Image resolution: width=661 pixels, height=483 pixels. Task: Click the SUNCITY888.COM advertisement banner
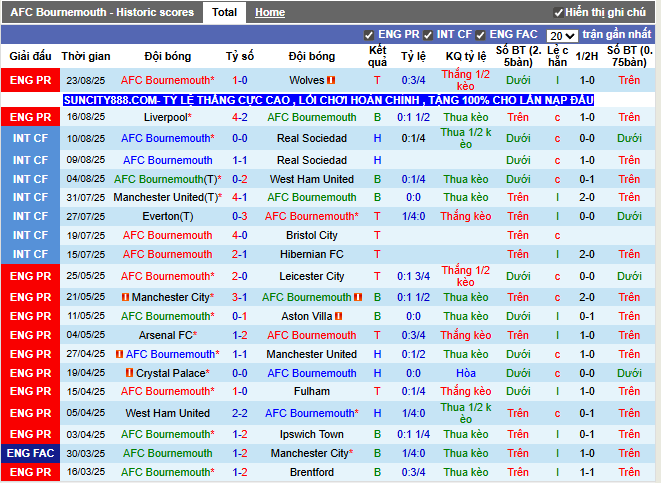pos(328,100)
